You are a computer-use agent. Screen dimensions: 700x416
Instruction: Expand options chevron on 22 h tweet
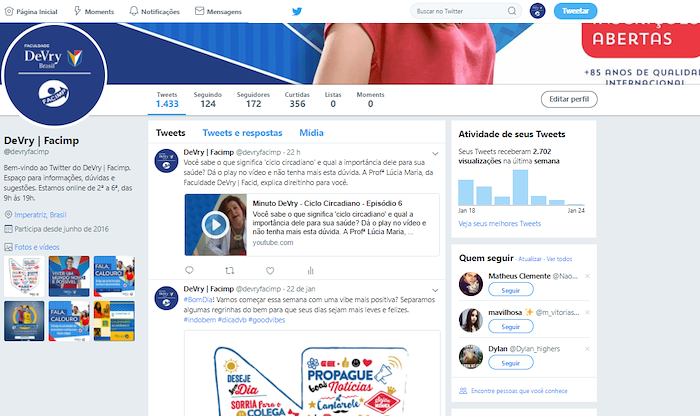435,154
